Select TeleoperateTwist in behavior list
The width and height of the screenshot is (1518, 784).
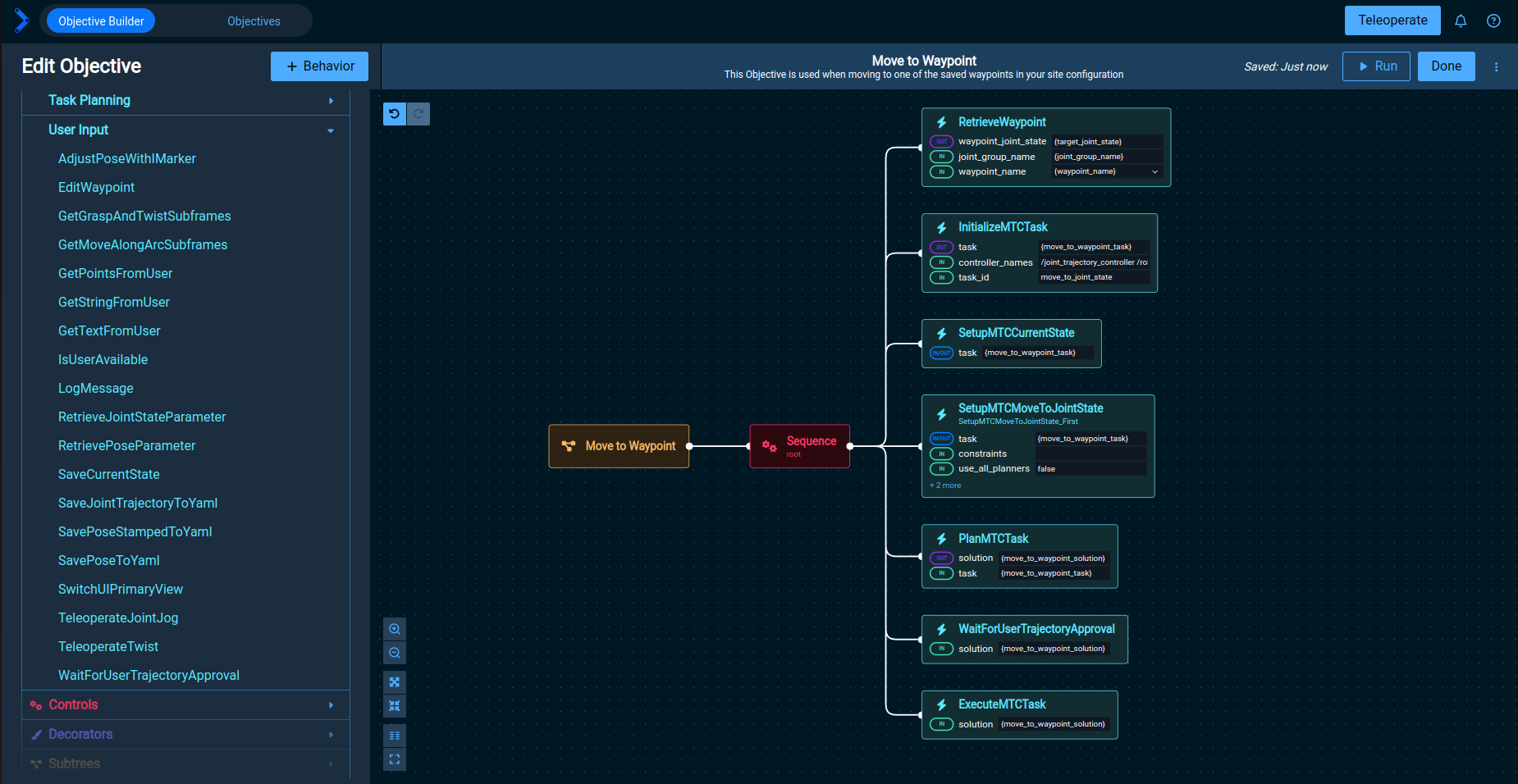108,647
